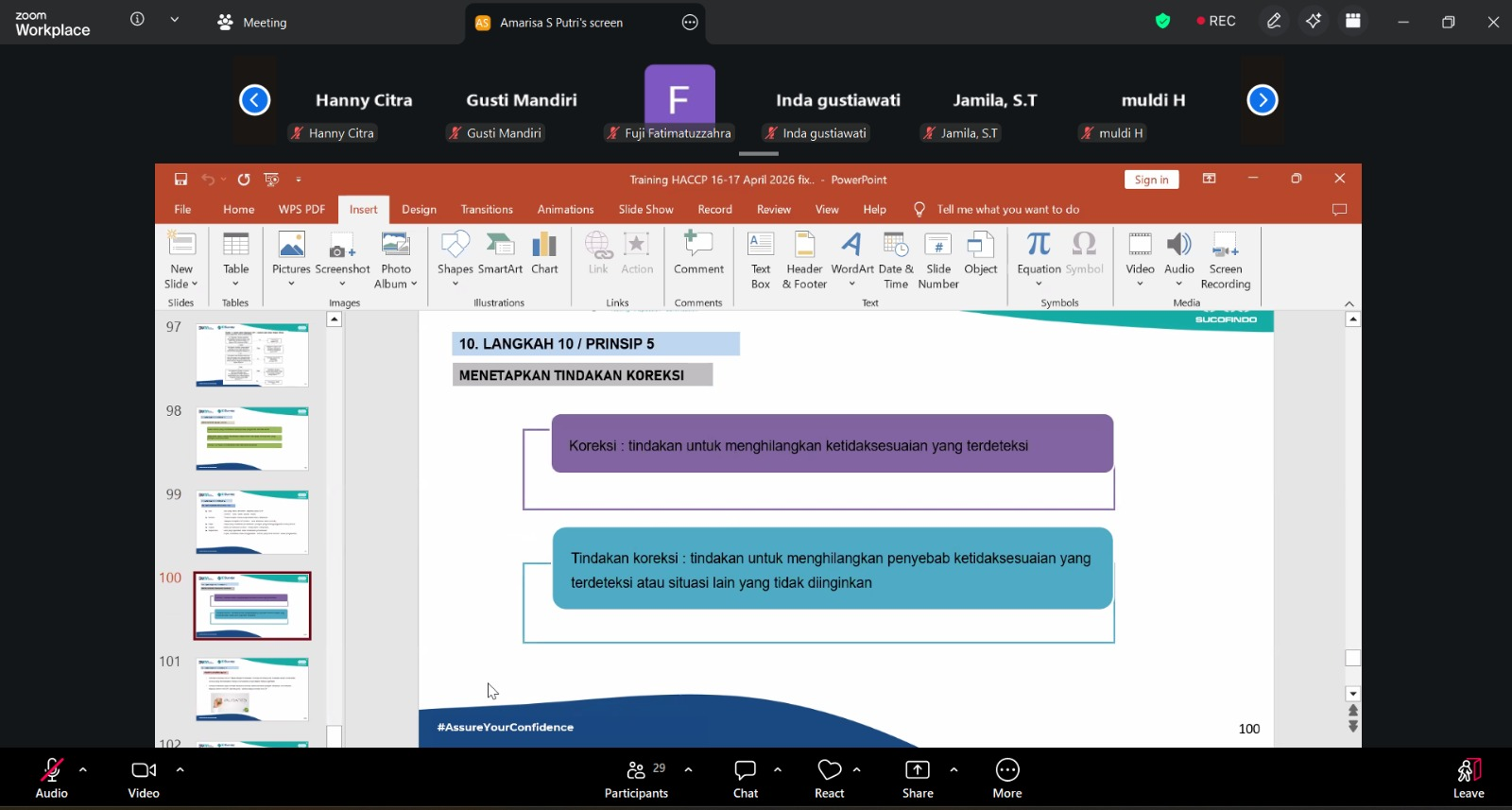Open the Participants panel

coord(636,779)
